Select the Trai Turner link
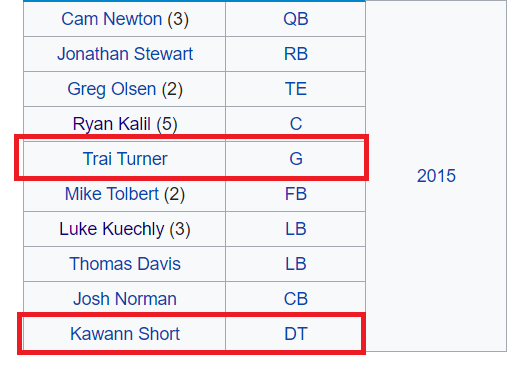522x368 pixels. tap(125, 159)
